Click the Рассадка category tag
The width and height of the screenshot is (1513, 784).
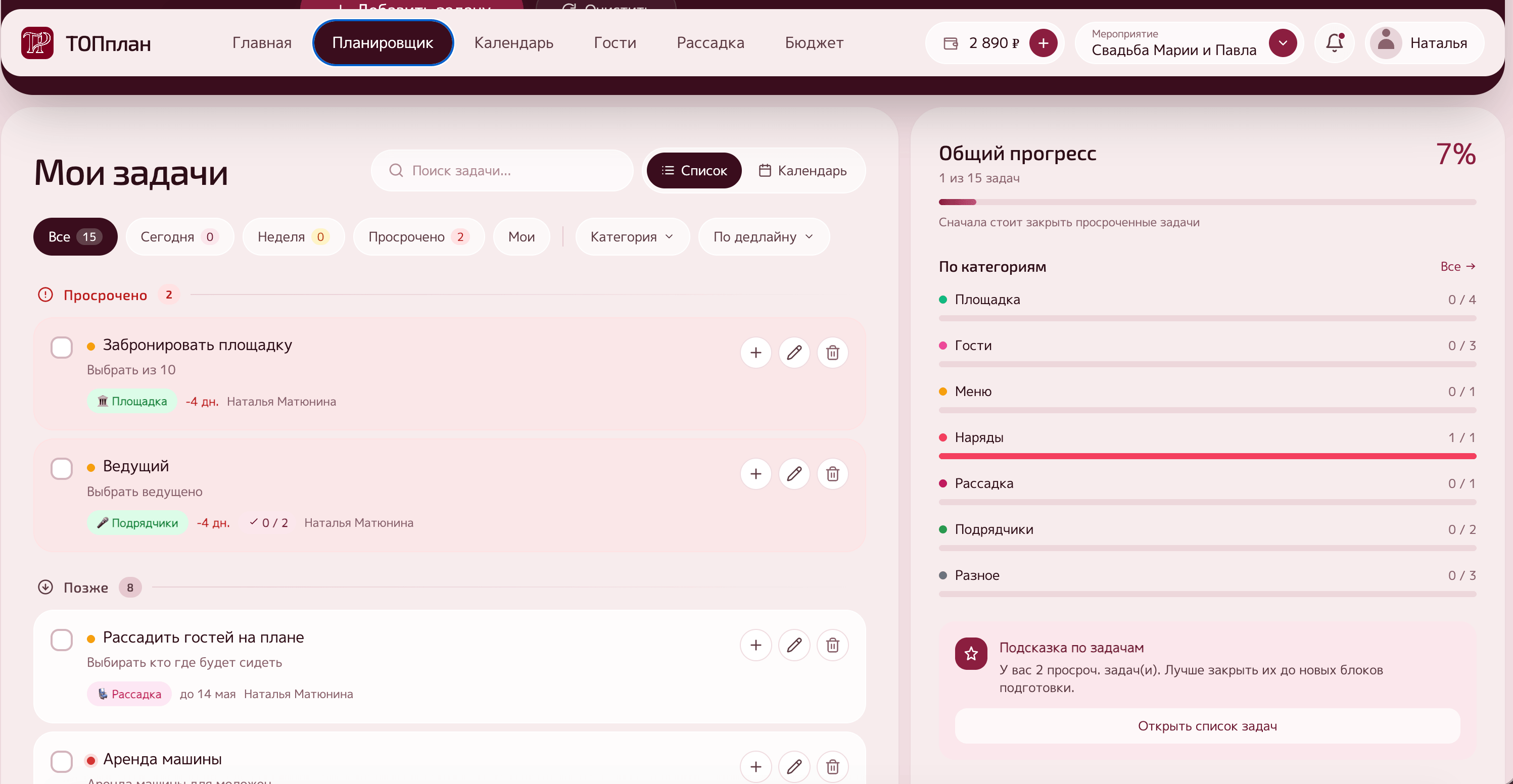pyautogui.click(x=129, y=694)
